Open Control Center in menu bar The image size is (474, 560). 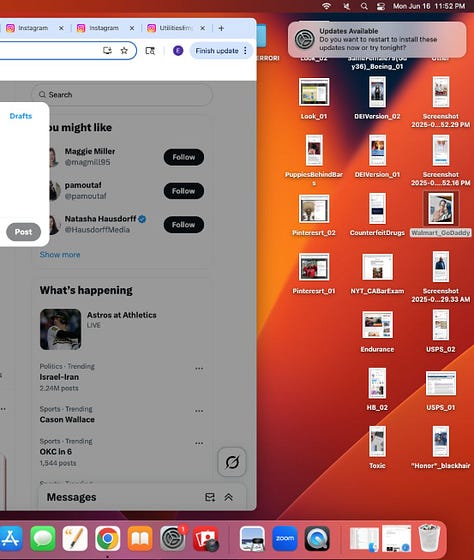(x=381, y=6)
